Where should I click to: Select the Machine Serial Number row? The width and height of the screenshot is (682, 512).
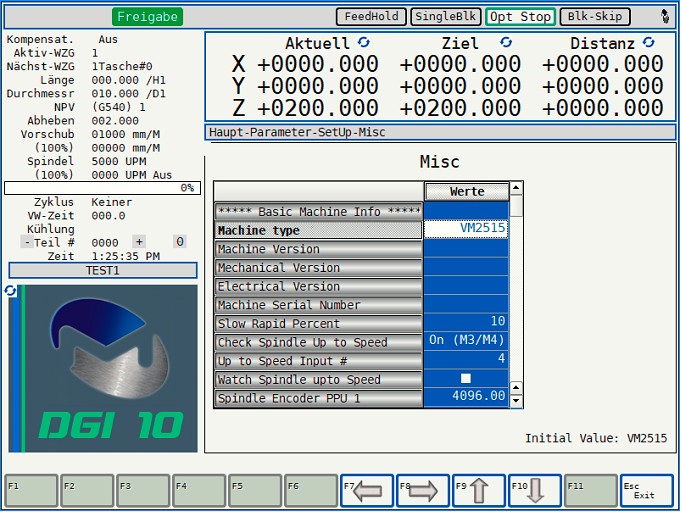(318, 305)
